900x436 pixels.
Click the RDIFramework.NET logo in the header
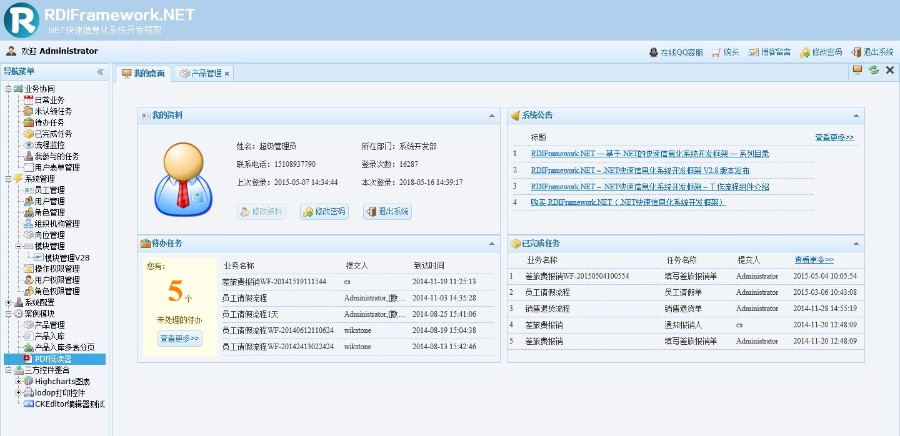click(x=99, y=20)
